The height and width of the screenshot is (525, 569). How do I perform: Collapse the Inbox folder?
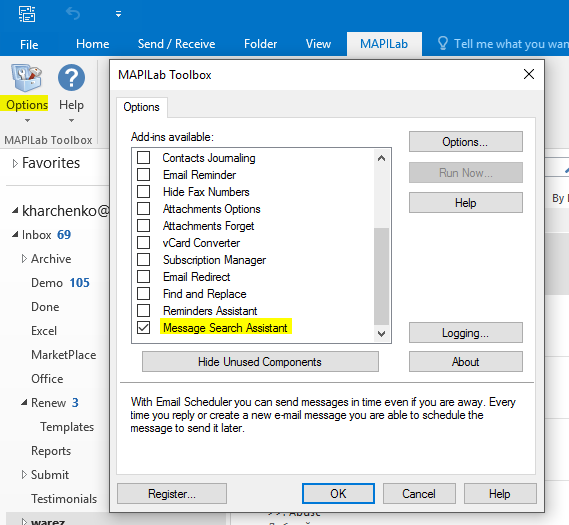(15, 235)
